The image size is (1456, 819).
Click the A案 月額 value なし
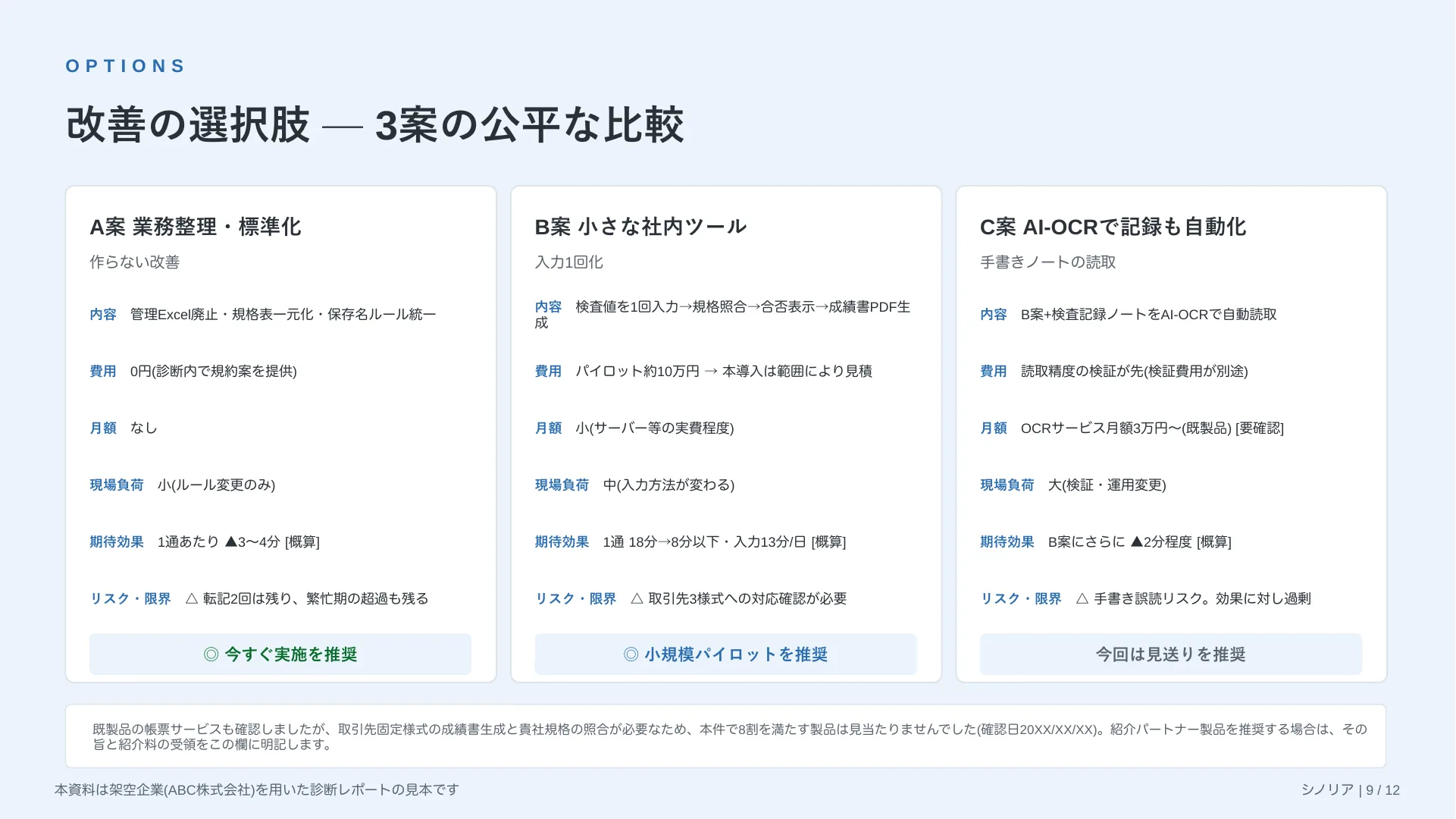(x=143, y=428)
